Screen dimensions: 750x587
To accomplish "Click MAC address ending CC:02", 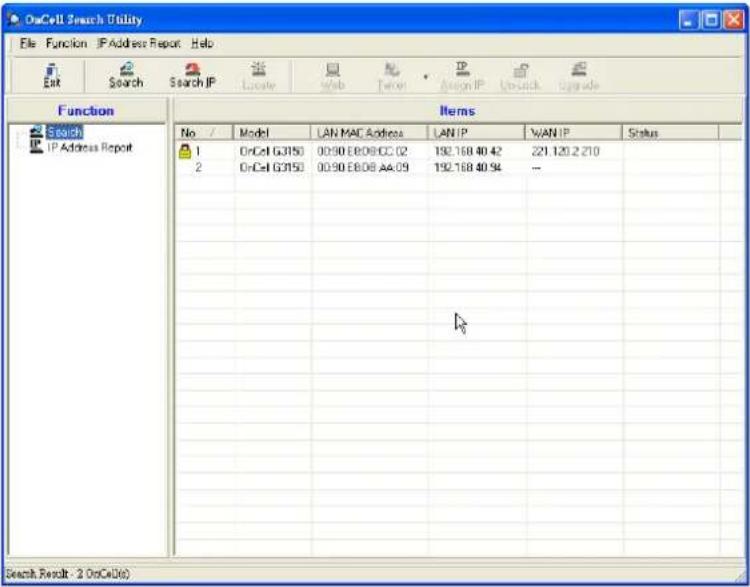I will 362,152.
